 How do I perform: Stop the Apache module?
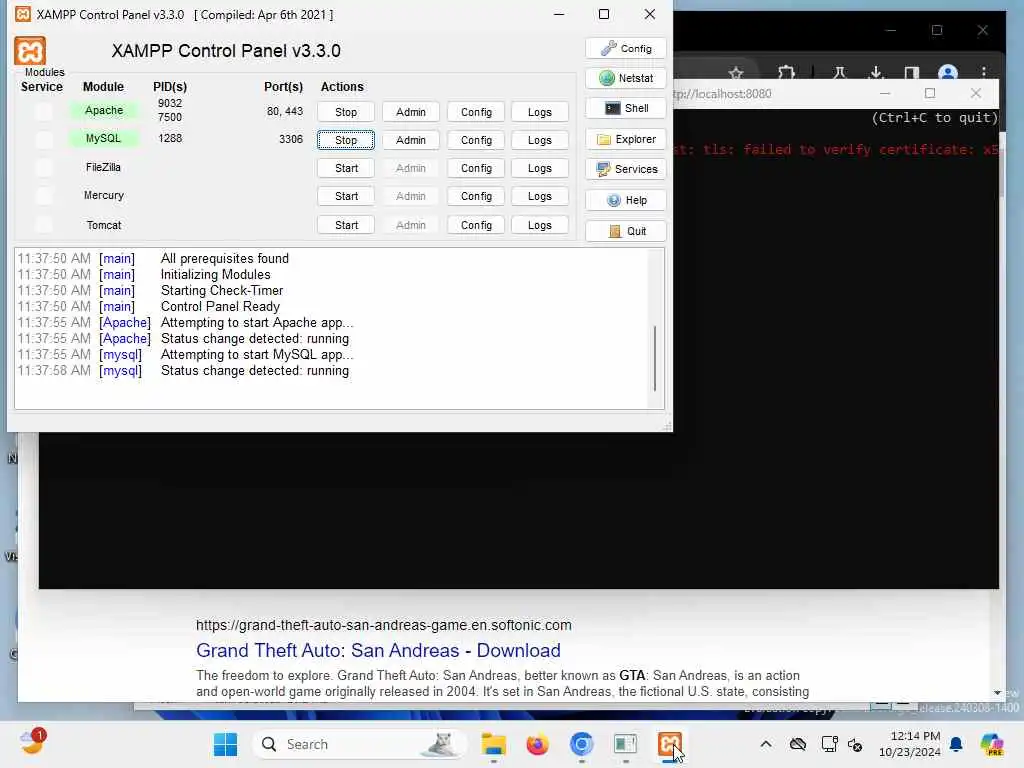click(x=346, y=112)
